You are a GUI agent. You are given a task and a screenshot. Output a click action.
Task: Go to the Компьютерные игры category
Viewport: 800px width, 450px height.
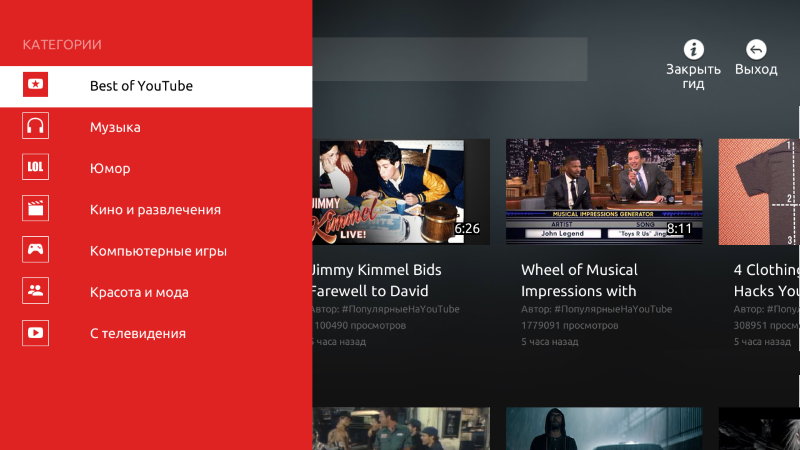pyautogui.click(x=156, y=251)
